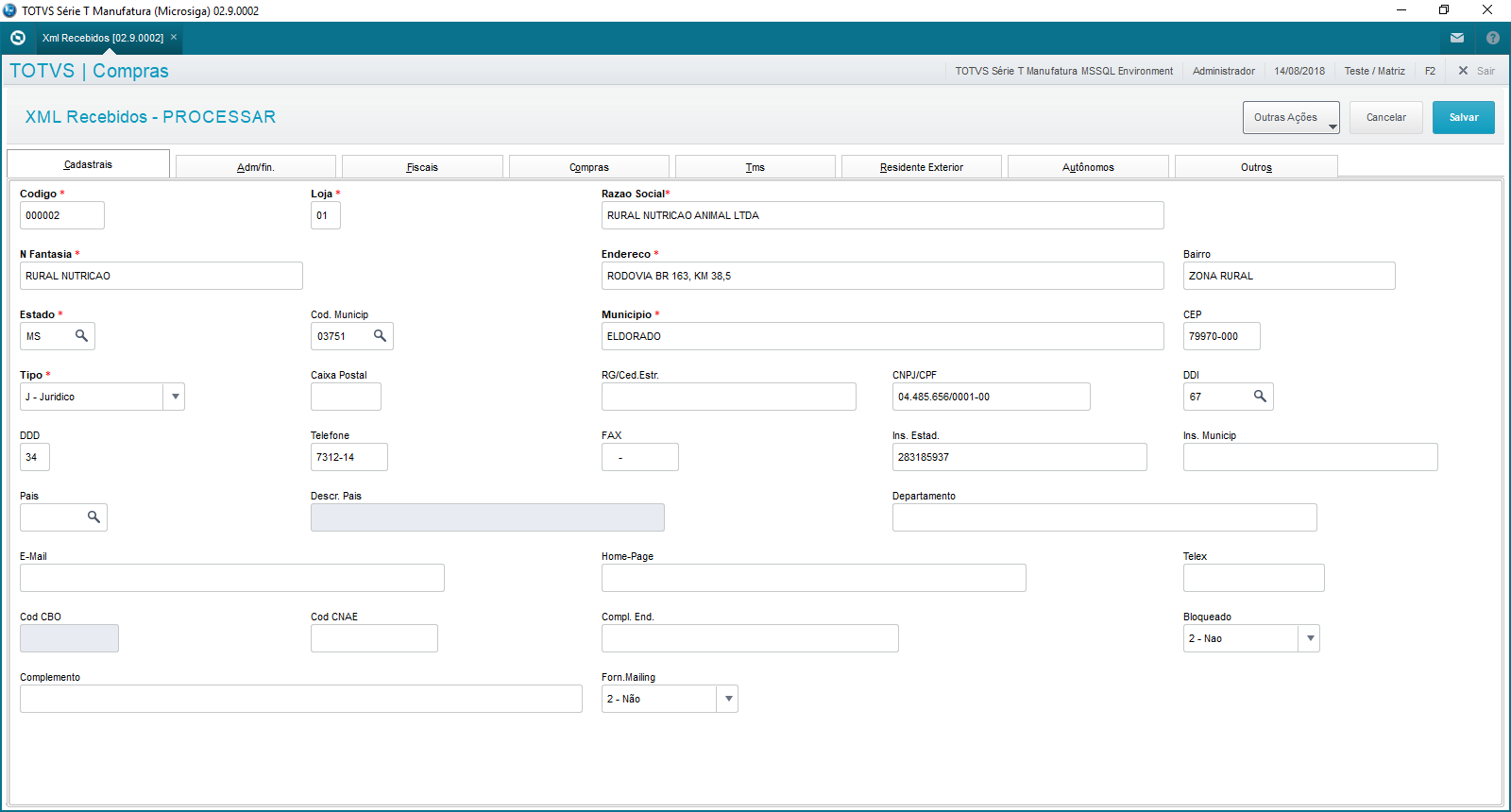Click the help question mark icon
The width and height of the screenshot is (1511, 812).
[x=1492, y=38]
